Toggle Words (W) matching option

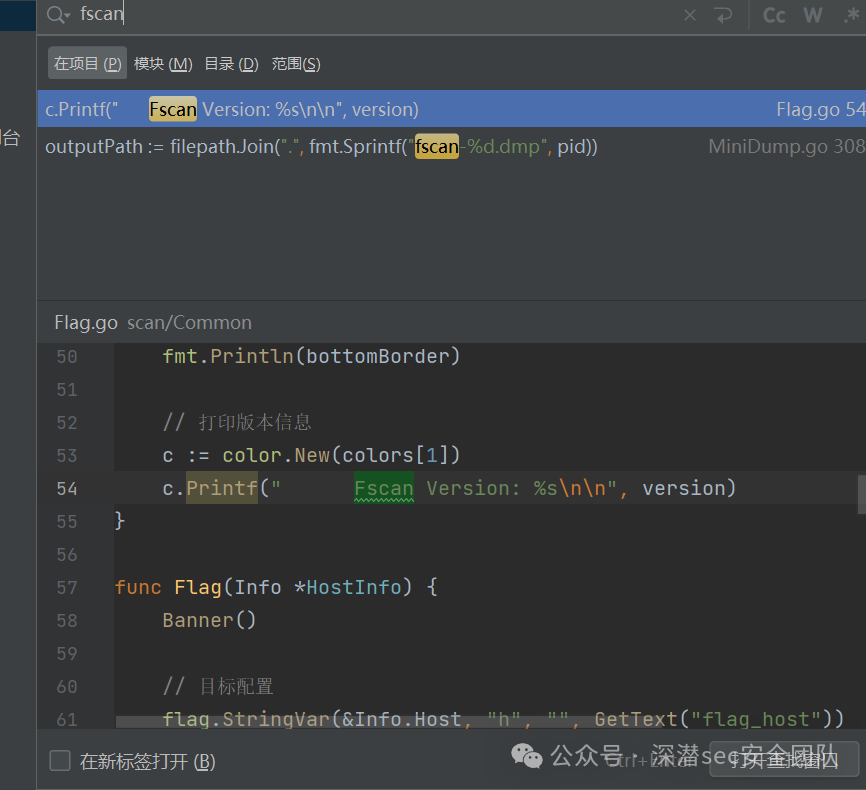[812, 15]
